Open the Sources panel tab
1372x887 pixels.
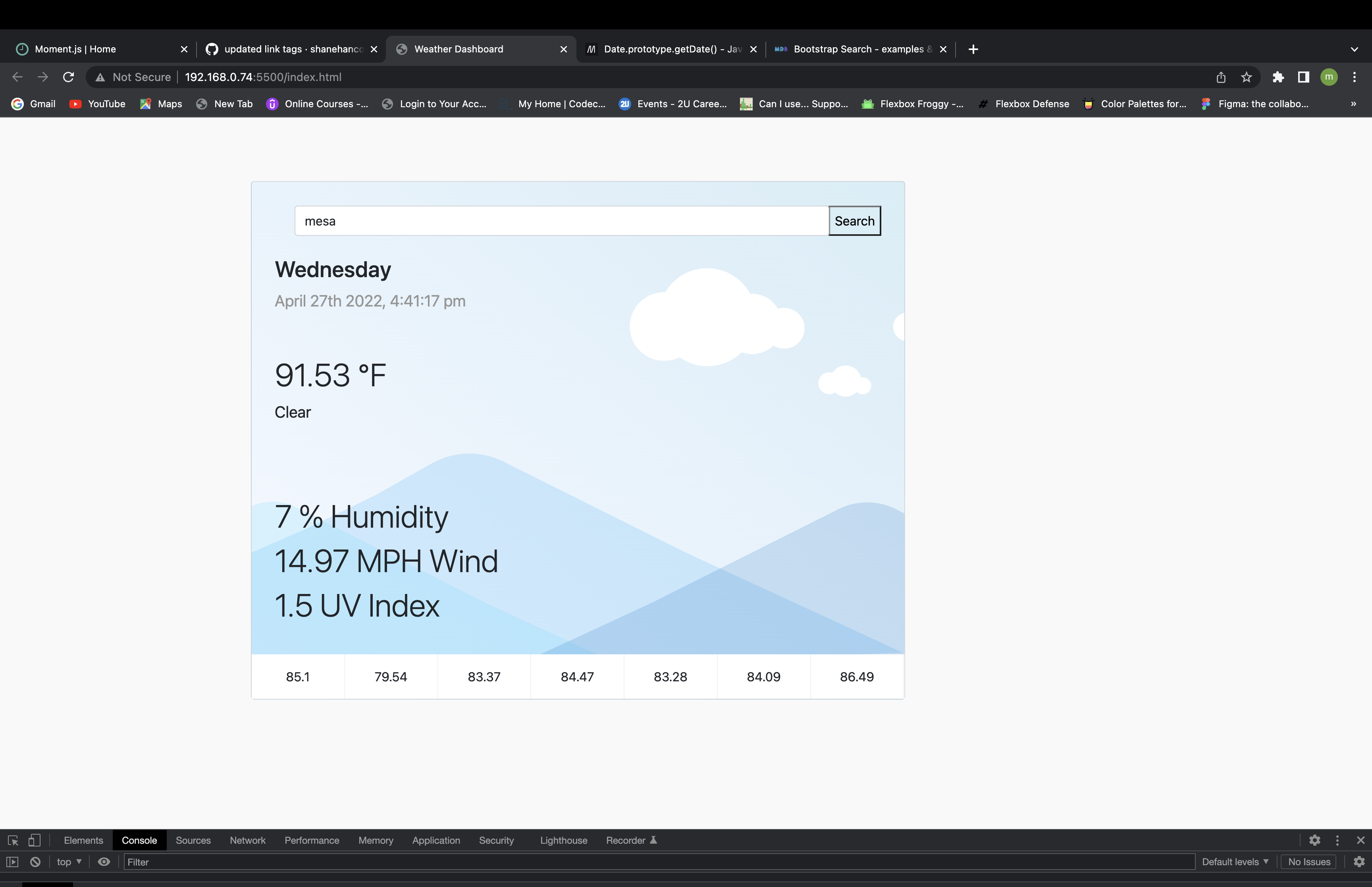(x=193, y=840)
